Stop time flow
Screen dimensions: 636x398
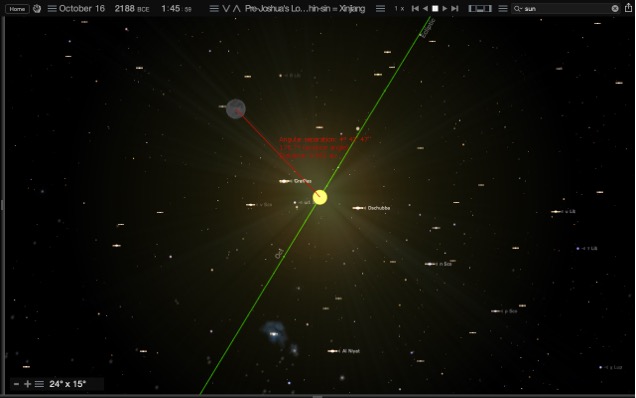(x=435, y=9)
